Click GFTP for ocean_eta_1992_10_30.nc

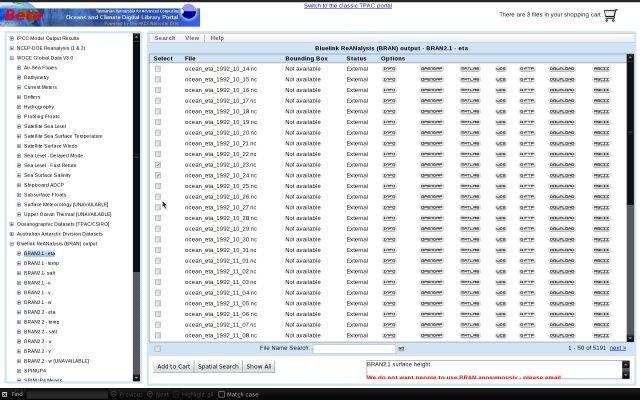coord(527,240)
